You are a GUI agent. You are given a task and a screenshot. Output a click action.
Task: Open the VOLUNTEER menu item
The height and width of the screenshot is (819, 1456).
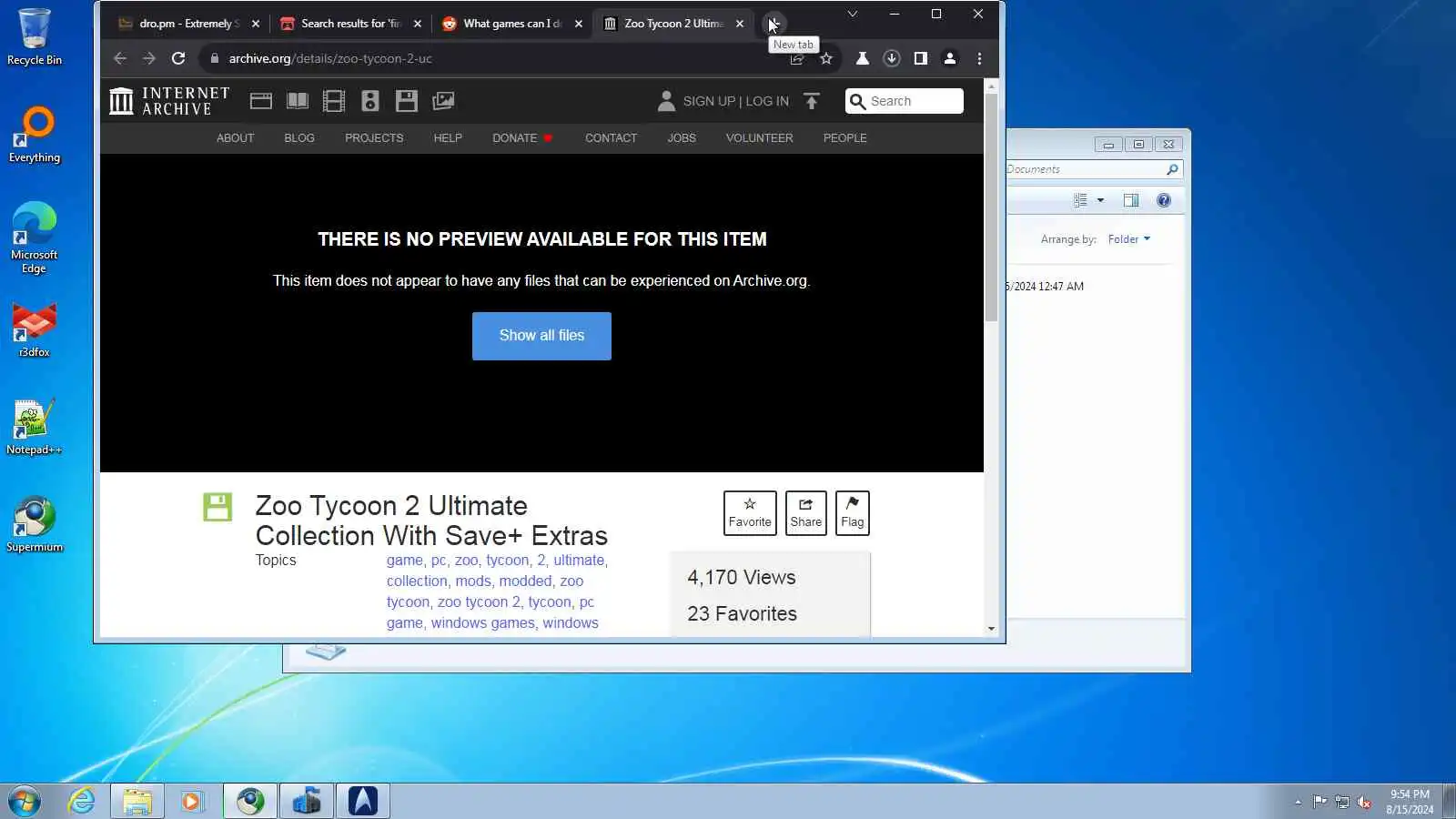(760, 138)
